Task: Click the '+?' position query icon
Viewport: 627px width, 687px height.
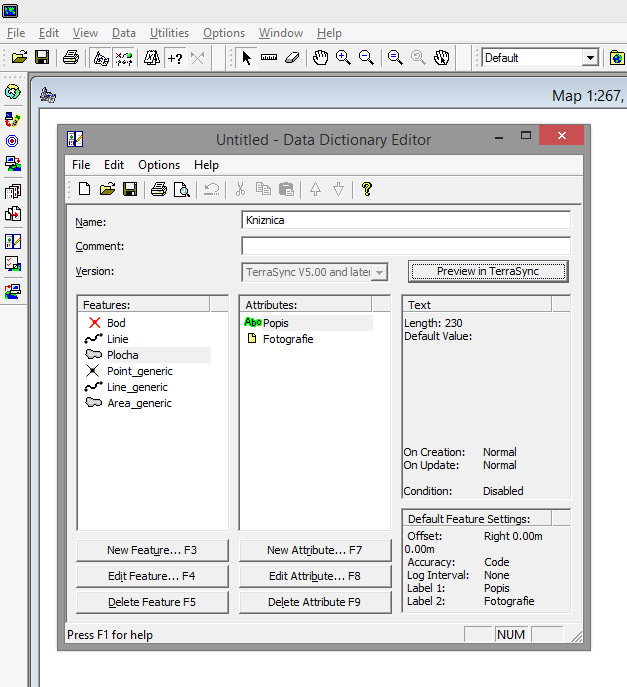Action: (175, 57)
